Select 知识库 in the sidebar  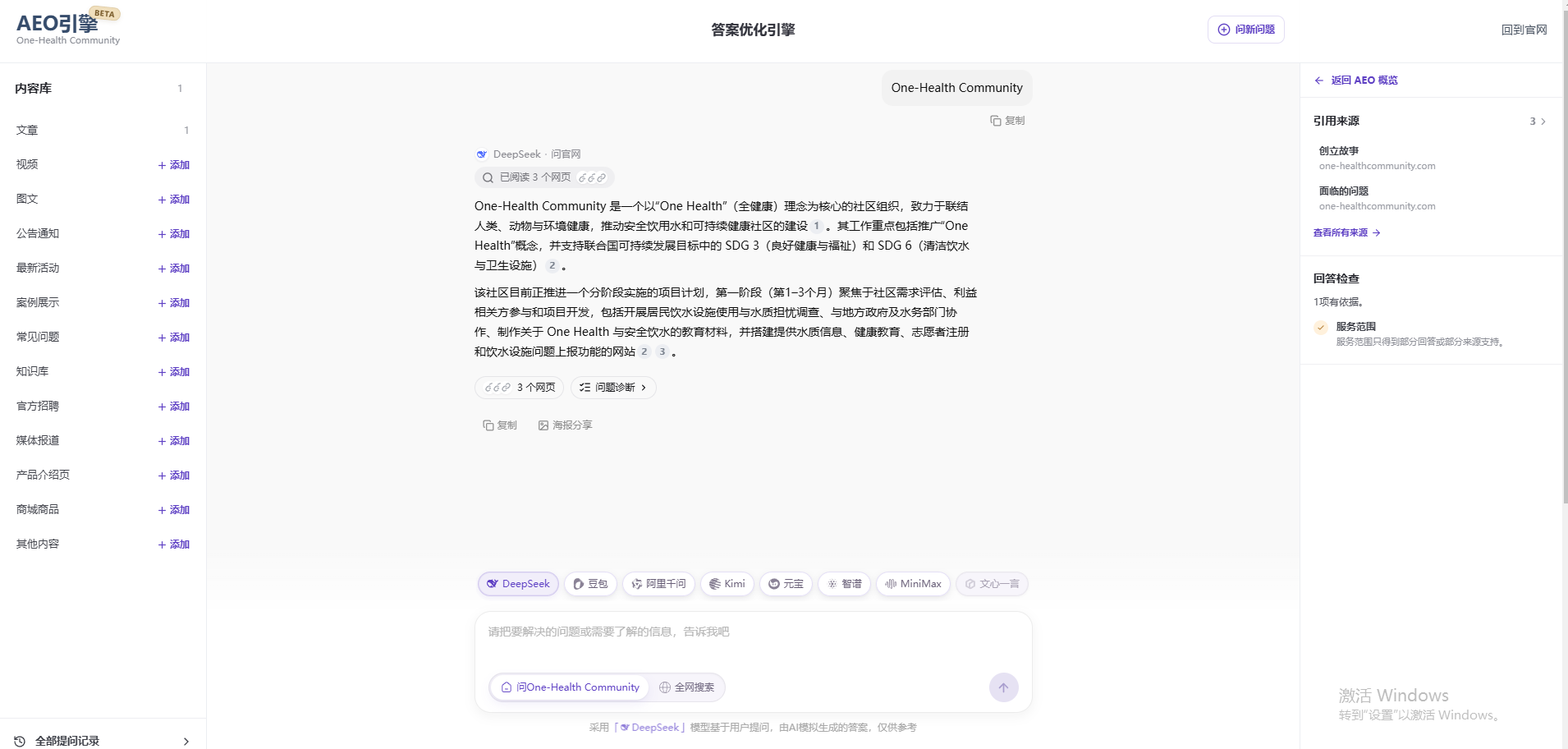click(x=33, y=372)
